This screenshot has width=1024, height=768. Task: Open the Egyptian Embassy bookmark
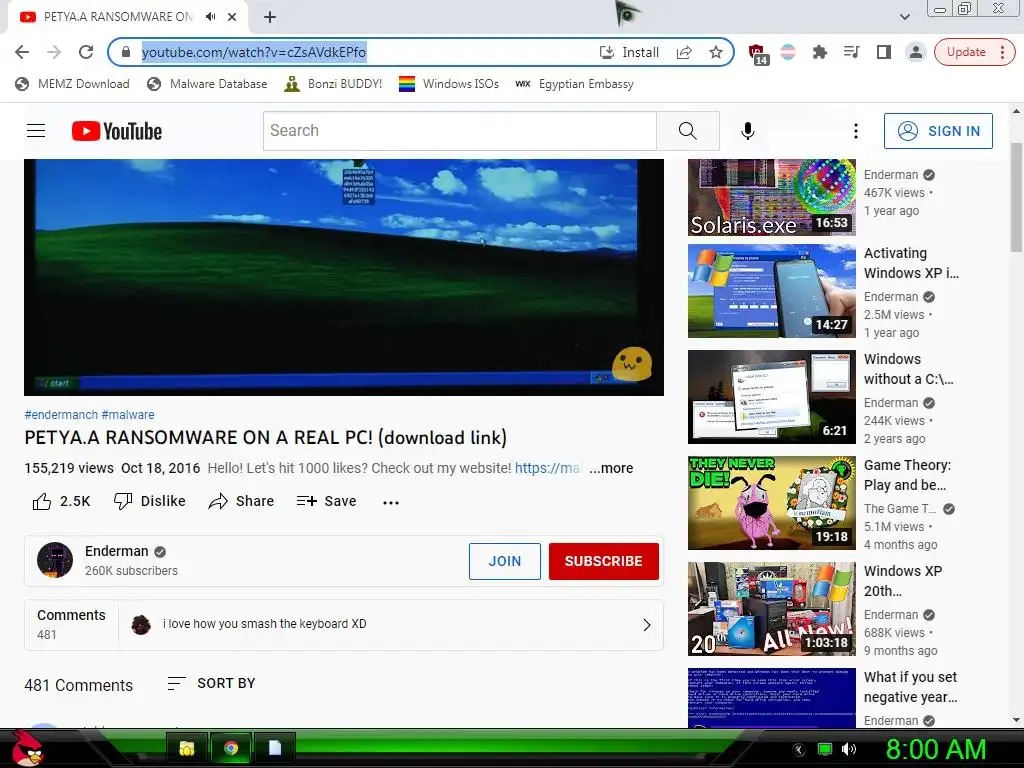574,84
